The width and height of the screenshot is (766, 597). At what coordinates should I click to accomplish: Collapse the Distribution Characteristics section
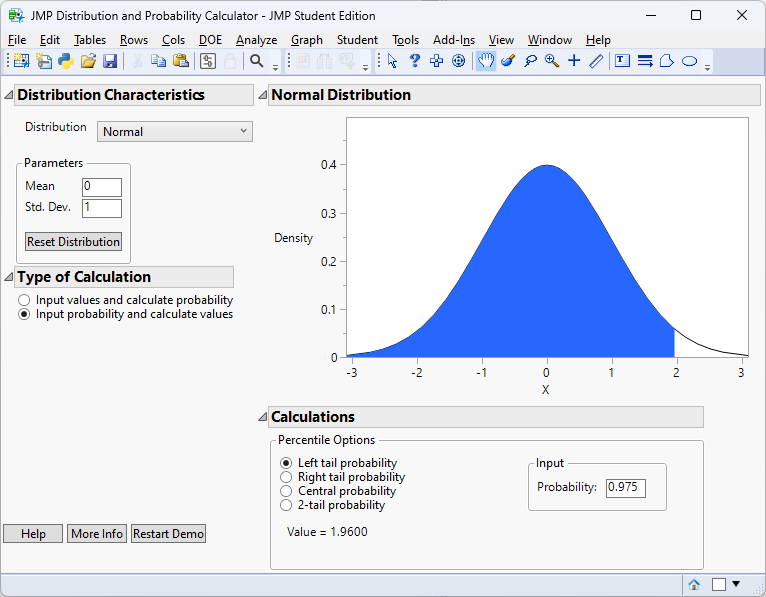pos(9,95)
